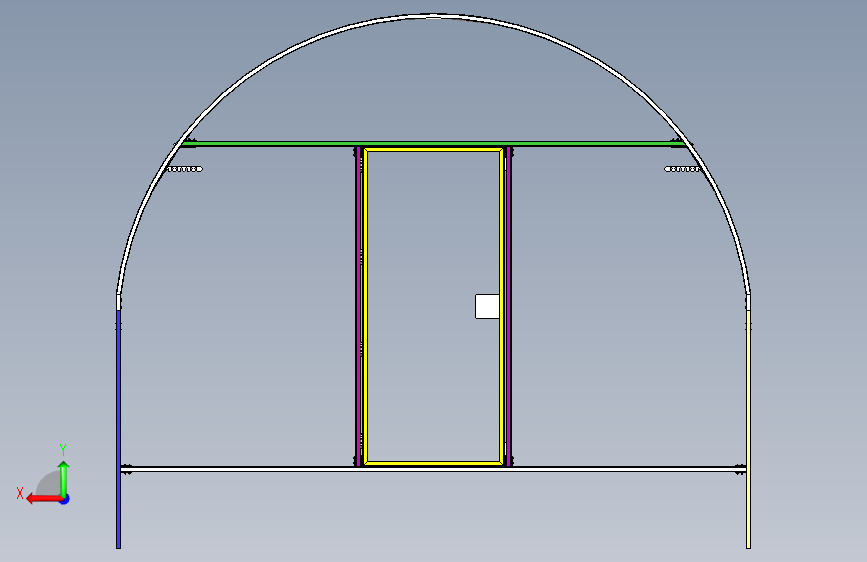Click the red X label near triad
This screenshot has width=867, height=562.
click(x=20, y=493)
